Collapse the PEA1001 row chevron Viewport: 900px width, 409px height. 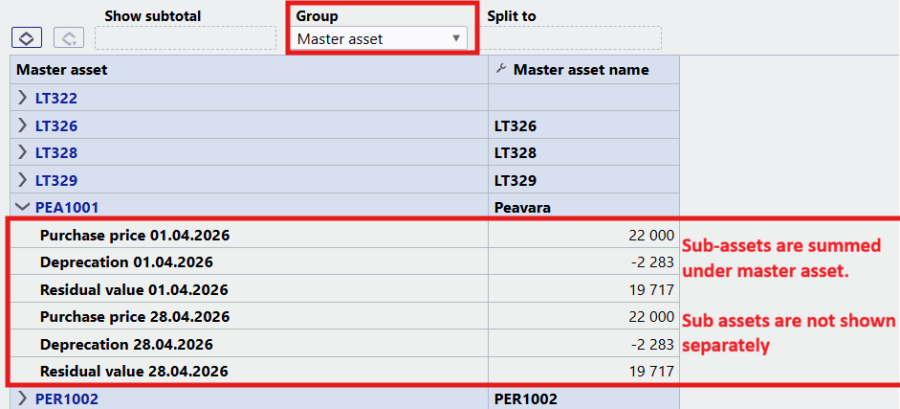point(23,207)
